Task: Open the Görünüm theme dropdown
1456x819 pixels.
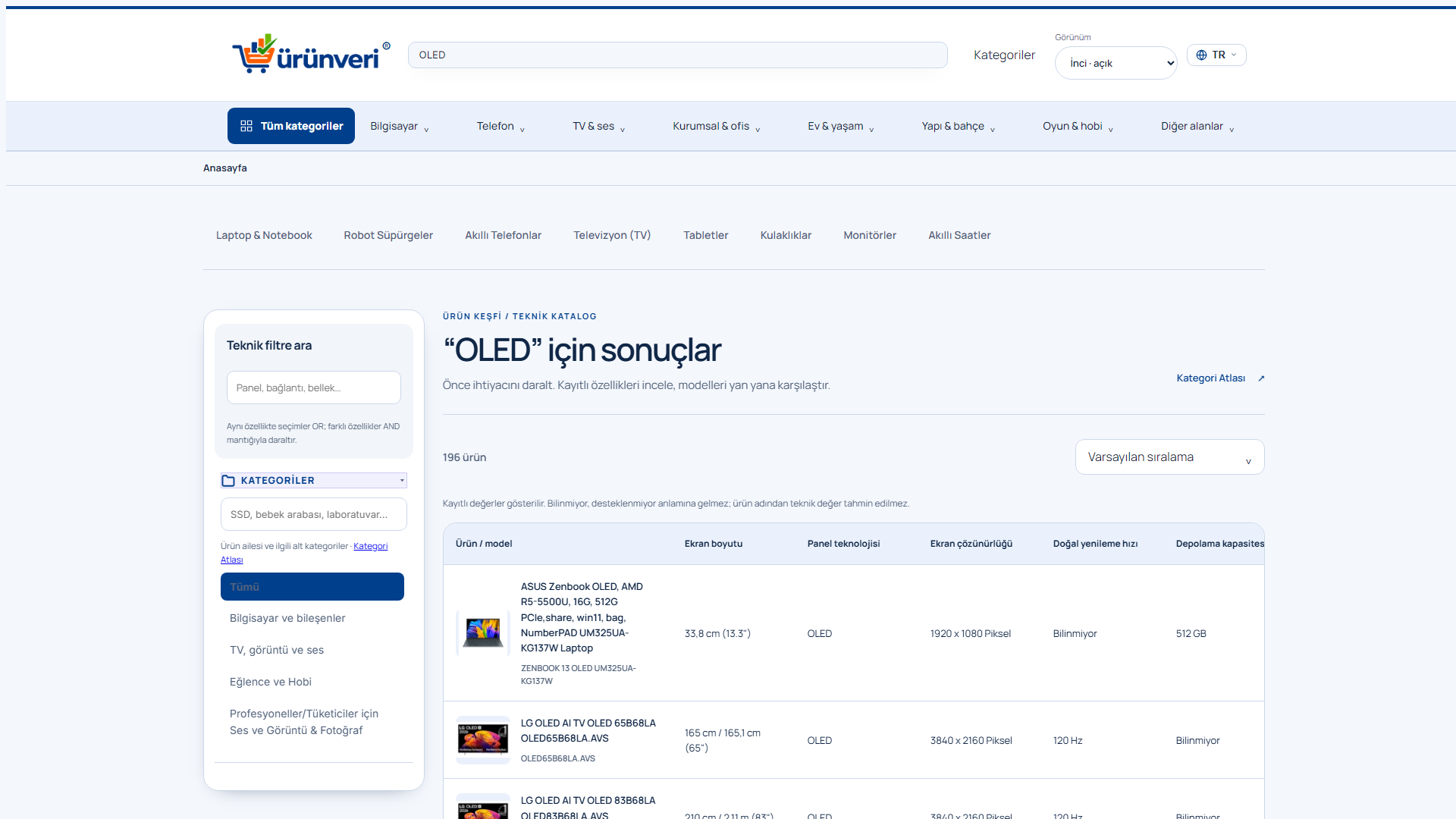Action: tap(1116, 63)
